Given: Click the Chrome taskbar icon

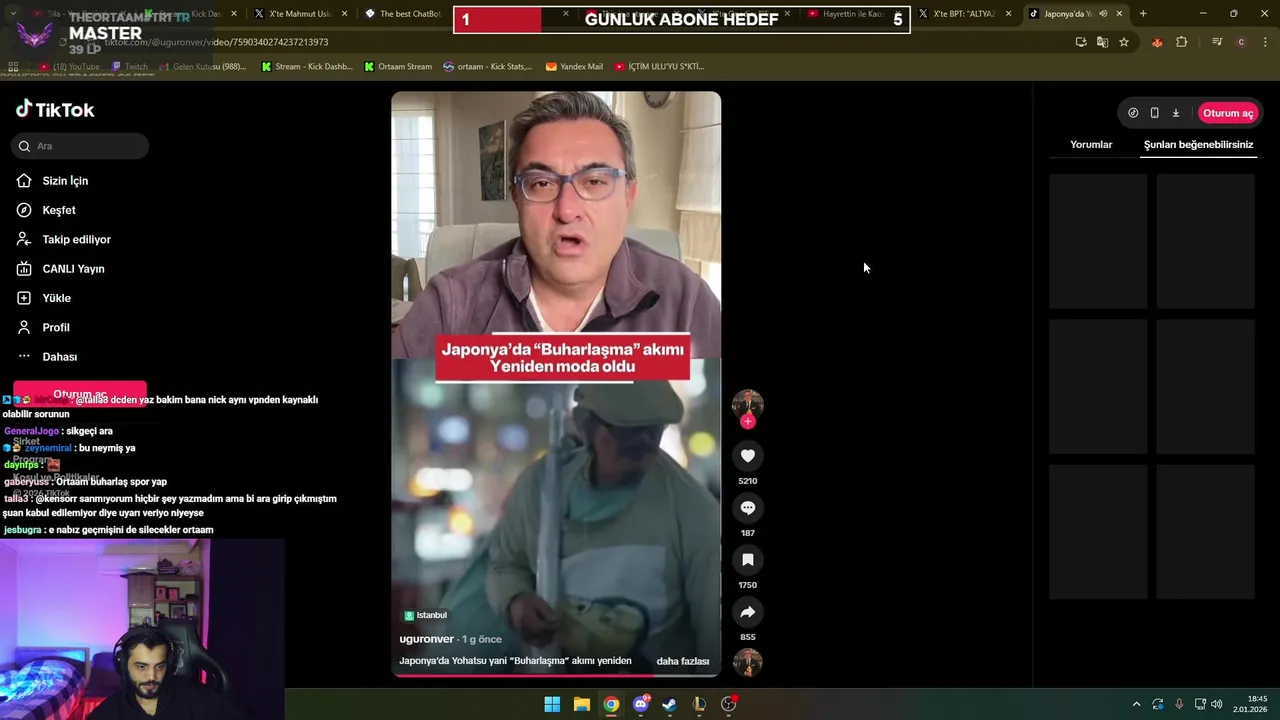Looking at the screenshot, I should coord(611,704).
